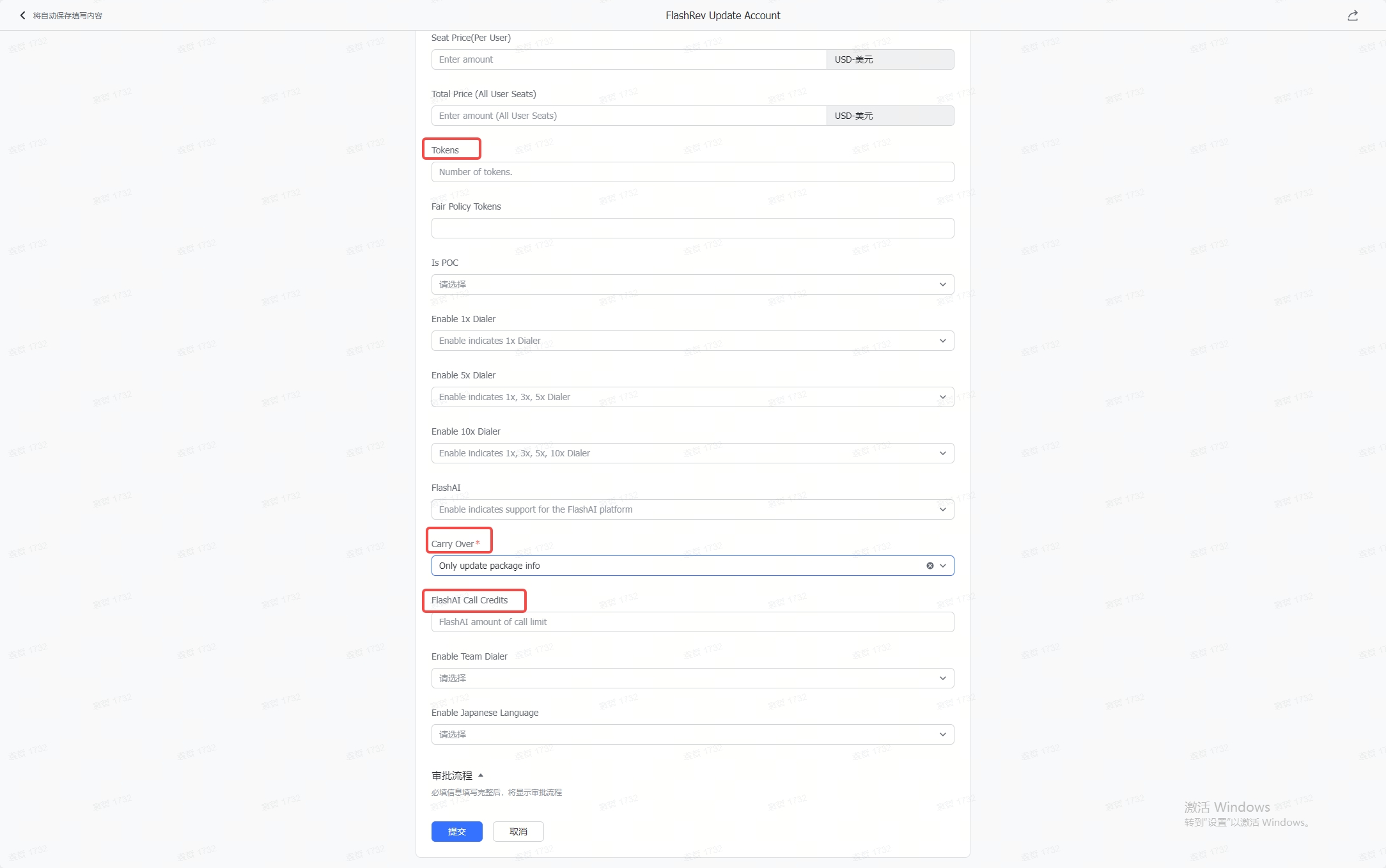
Task: Click the USD-美元 currency box for Total Price
Action: point(891,116)
